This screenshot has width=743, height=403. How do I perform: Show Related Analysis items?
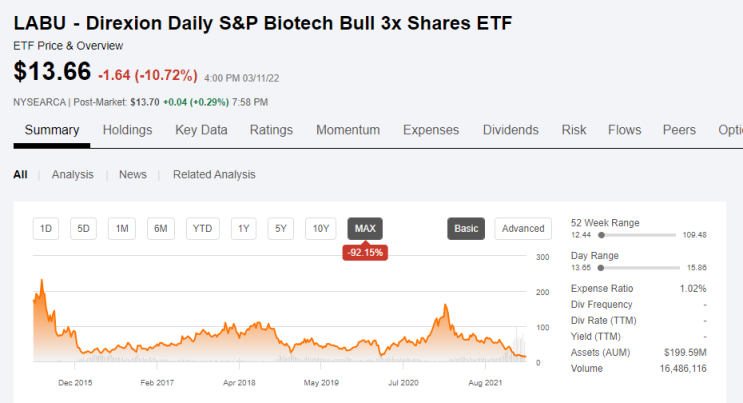pos(214,174)
